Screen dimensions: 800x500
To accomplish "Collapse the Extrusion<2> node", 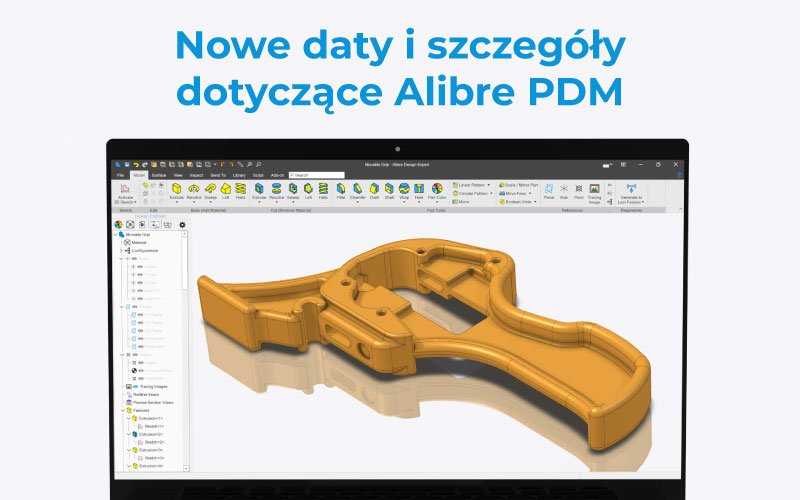I will [129, 434].
